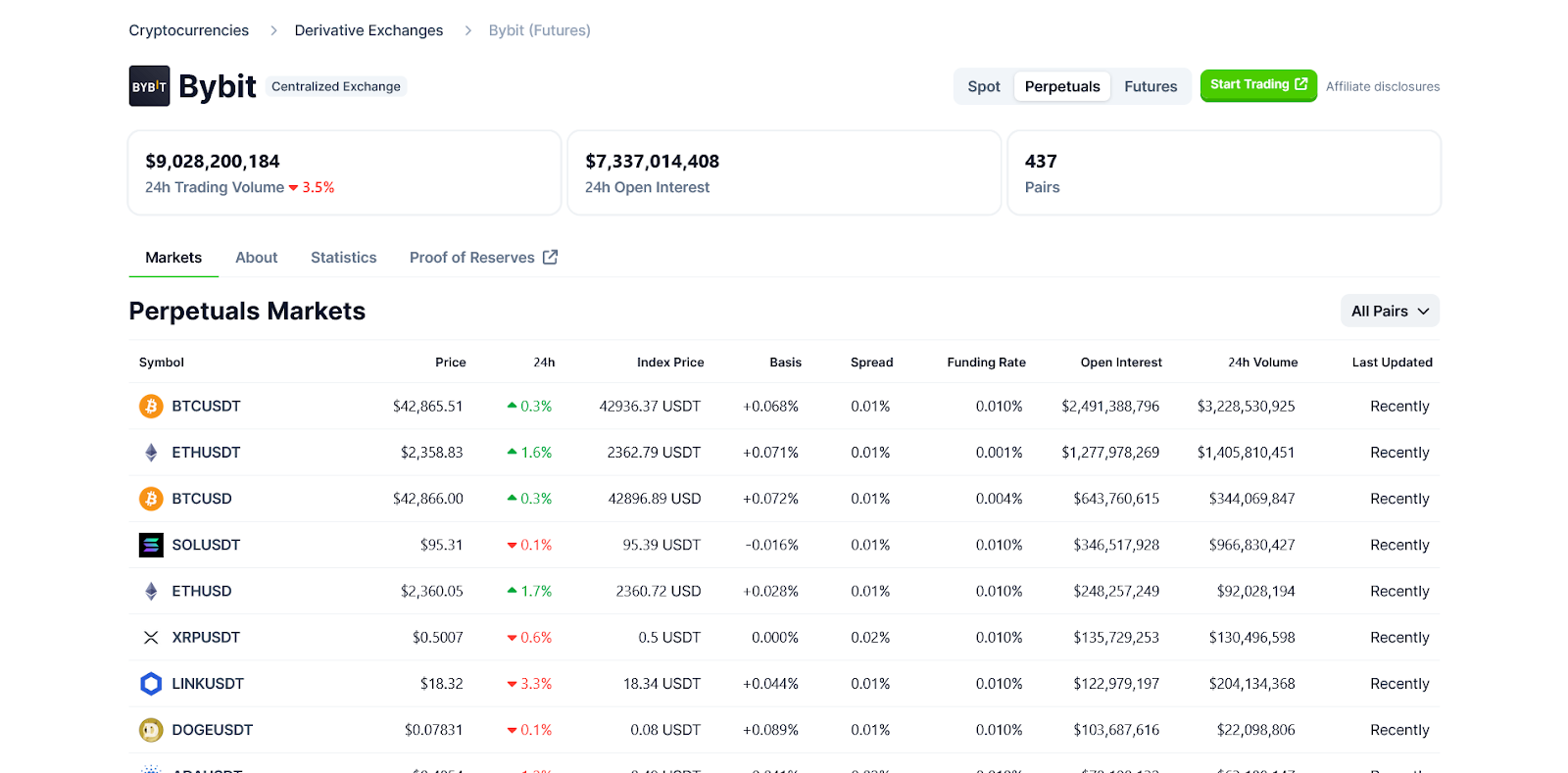The width and height of the screenshot is (1568, 773).
Task: Click the Bitcoin icon in BTCUSDT row
Action: point(151,406)
